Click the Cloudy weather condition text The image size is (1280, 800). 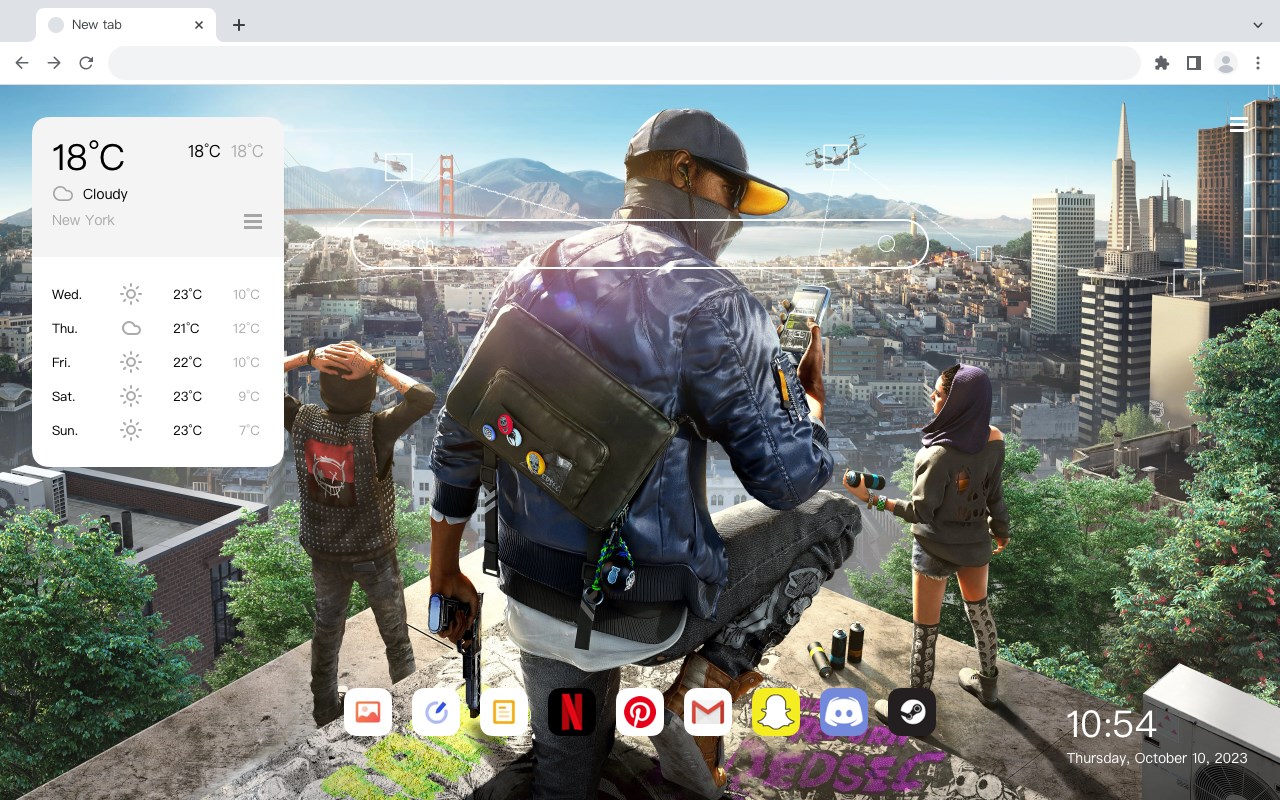[x=105, y=194]
